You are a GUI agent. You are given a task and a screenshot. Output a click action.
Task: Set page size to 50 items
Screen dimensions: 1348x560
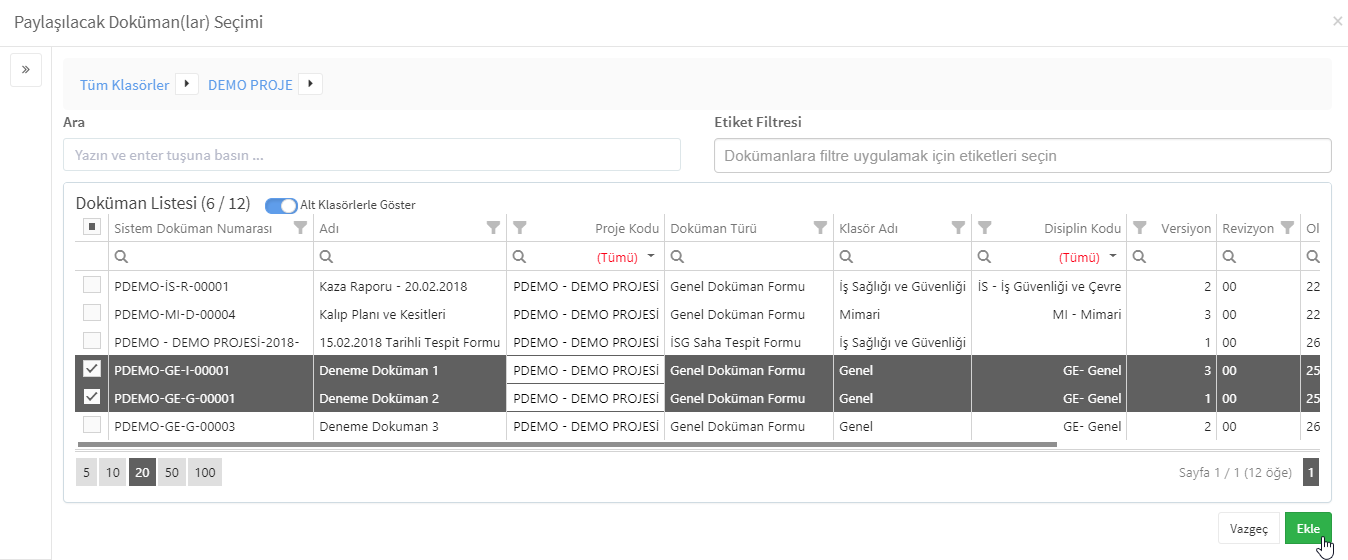(x=172, y=472)
